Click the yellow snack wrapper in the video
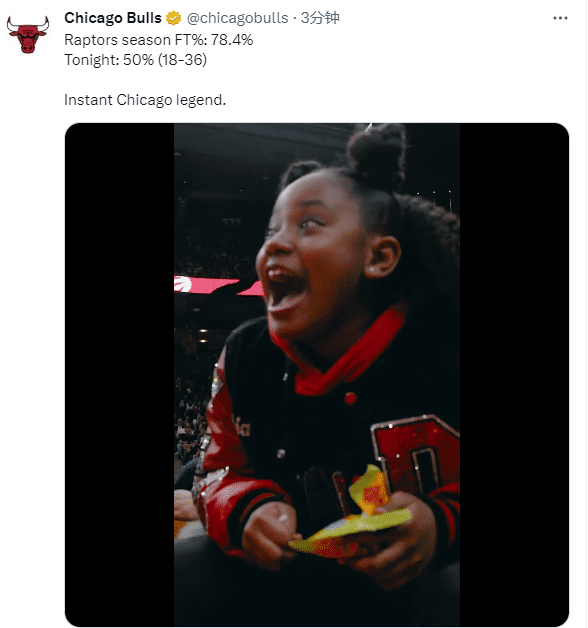This screenshot has height=628, width=588. coord(352,517)
